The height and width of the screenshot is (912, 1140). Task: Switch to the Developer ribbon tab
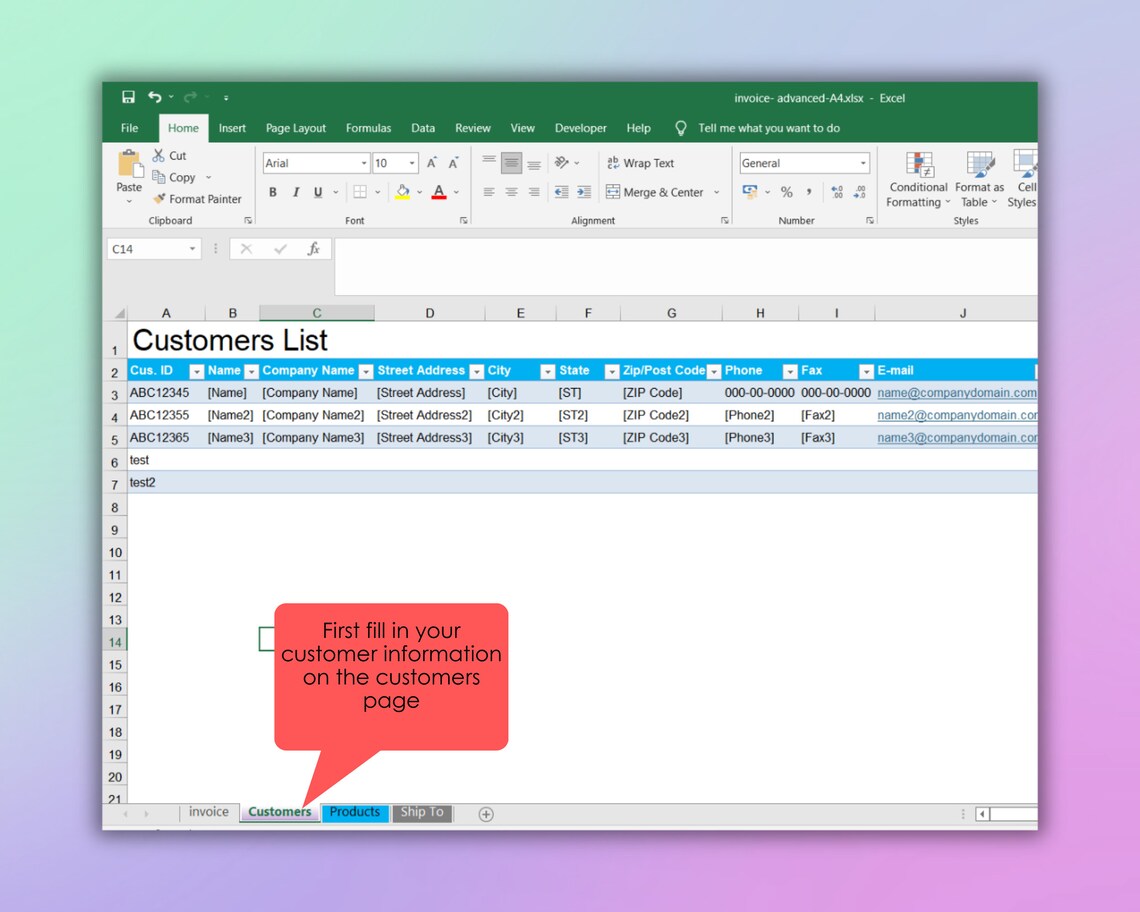click(580, 128)
